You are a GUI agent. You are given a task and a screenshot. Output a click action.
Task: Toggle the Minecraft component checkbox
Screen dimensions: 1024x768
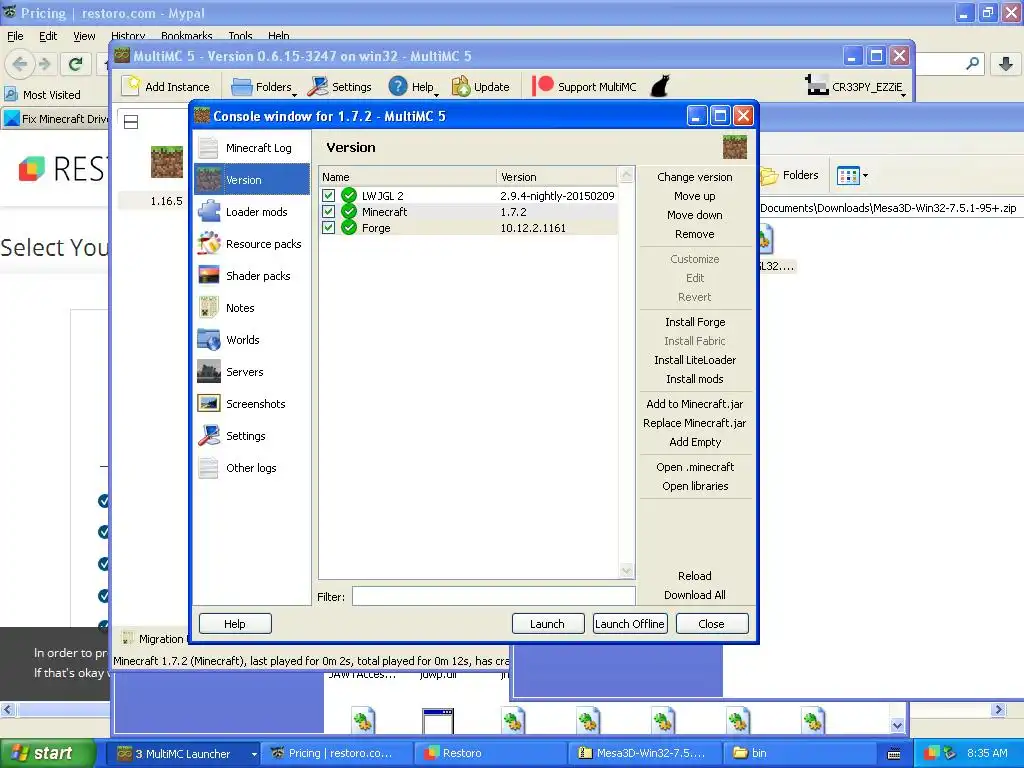(x=328, y=212)
